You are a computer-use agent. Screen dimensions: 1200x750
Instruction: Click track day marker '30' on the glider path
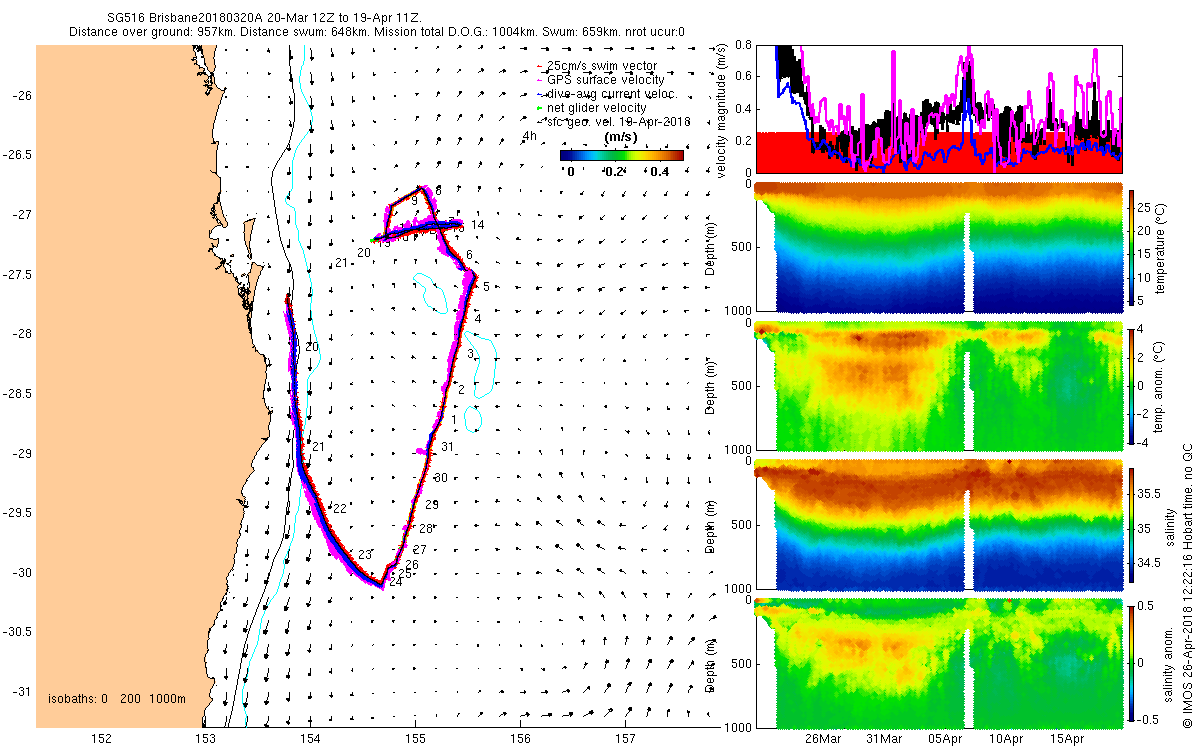coord(440,477)
